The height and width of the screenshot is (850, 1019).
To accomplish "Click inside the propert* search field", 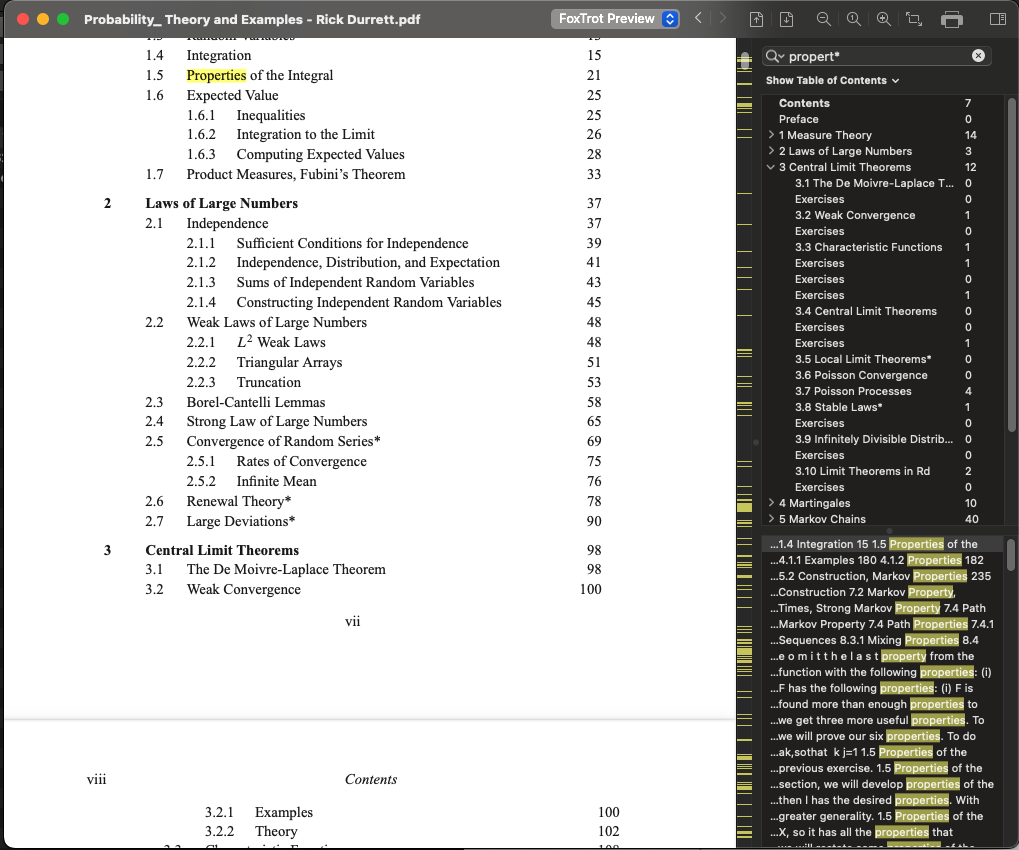I will pos(875,56).
